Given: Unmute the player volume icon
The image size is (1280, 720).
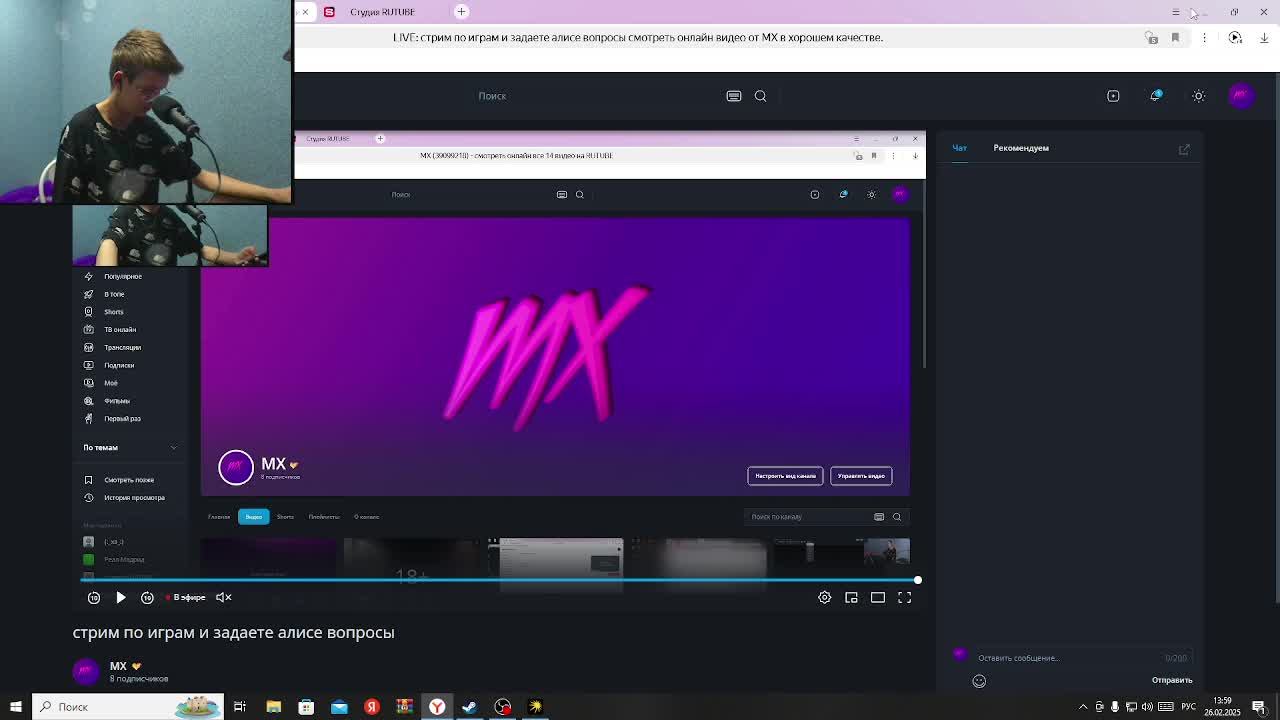Looking at the screenshot, I should pyautogui.click(x=224, y=597).
